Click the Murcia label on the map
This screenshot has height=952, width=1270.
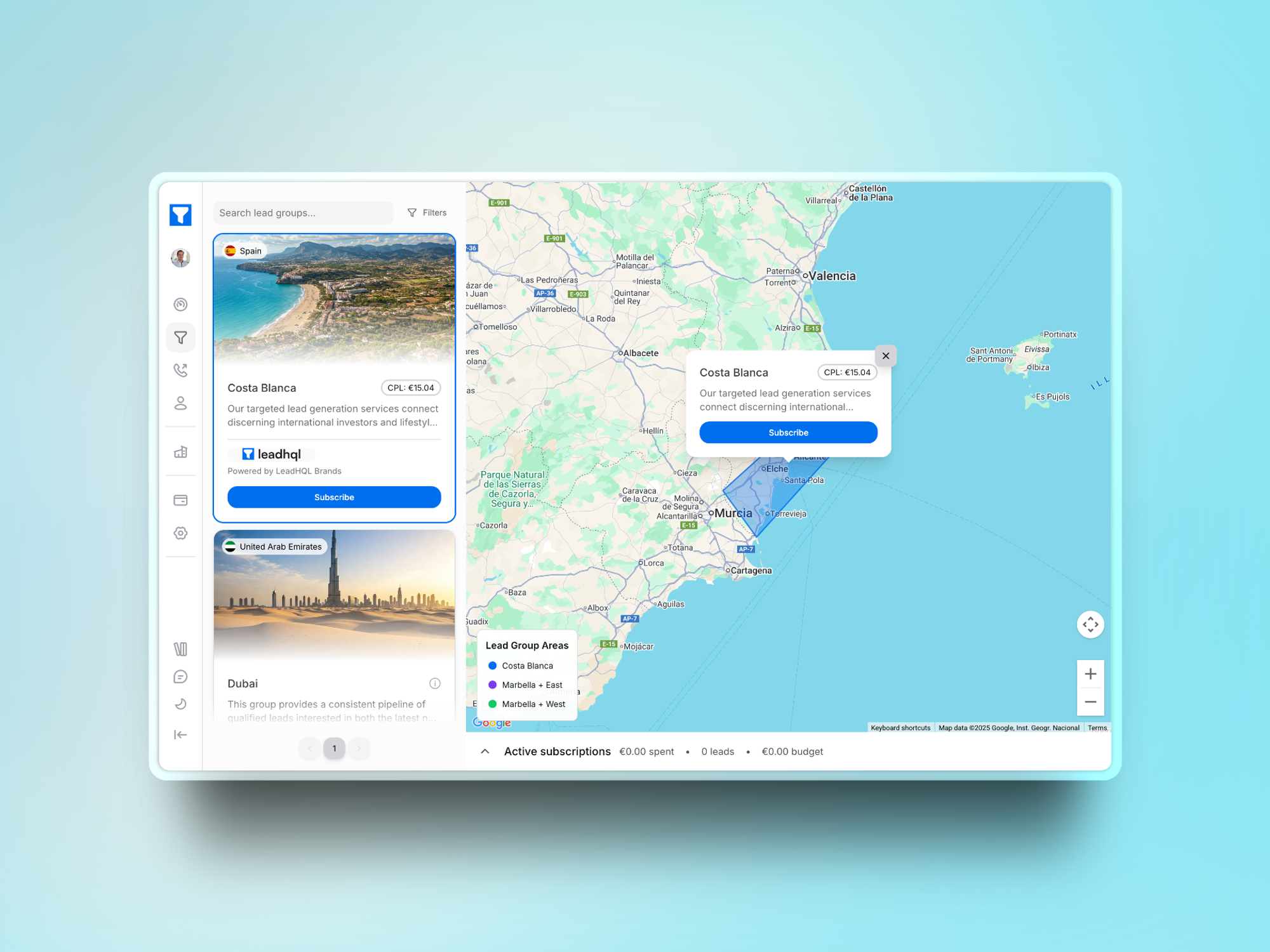click(733, 513)
